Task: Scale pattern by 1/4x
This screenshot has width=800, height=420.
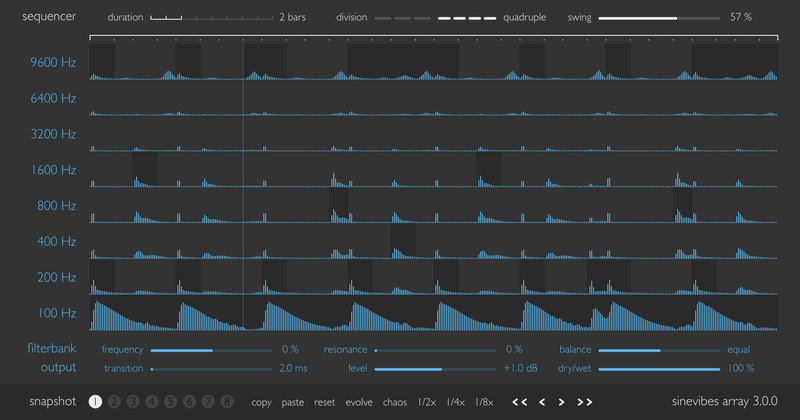Action: pyautogui.click(x=456, y=402)
